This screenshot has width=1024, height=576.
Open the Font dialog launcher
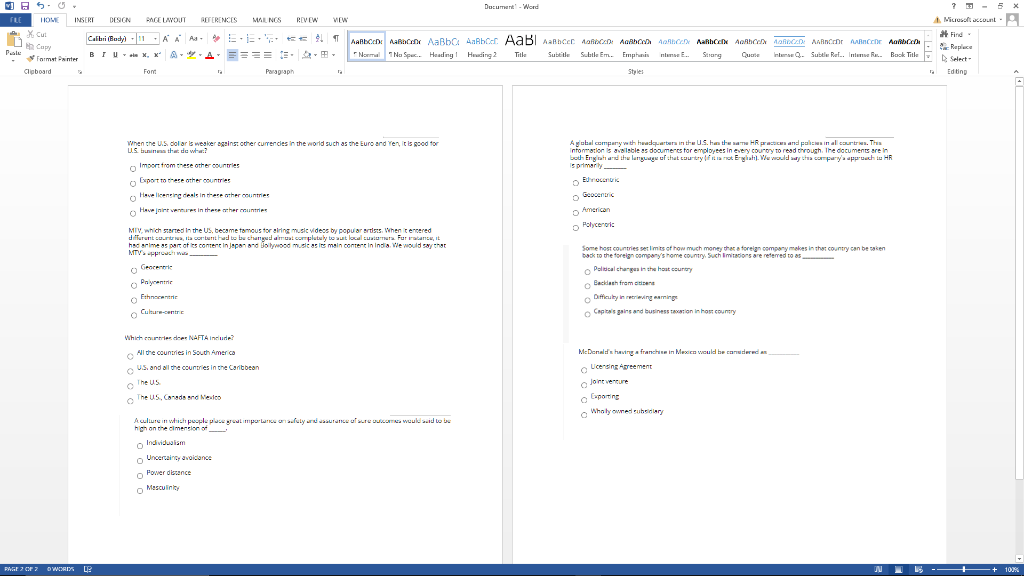tap(219, 72)
